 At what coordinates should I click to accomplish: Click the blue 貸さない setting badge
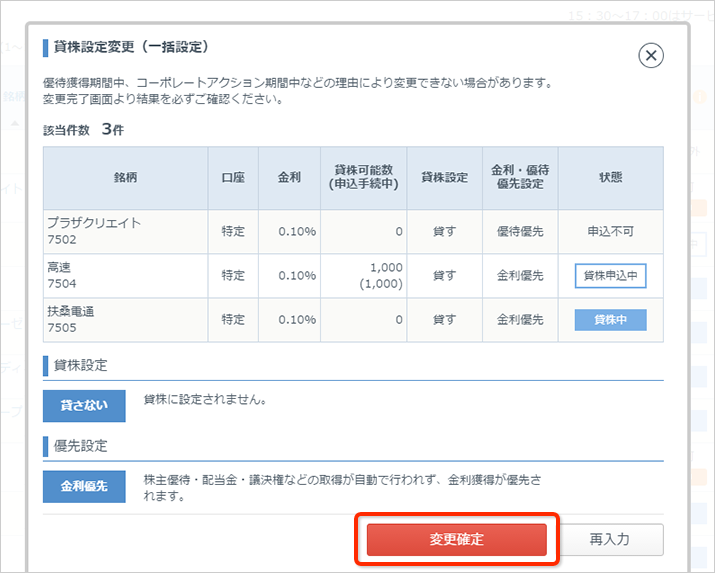(84, 406)
